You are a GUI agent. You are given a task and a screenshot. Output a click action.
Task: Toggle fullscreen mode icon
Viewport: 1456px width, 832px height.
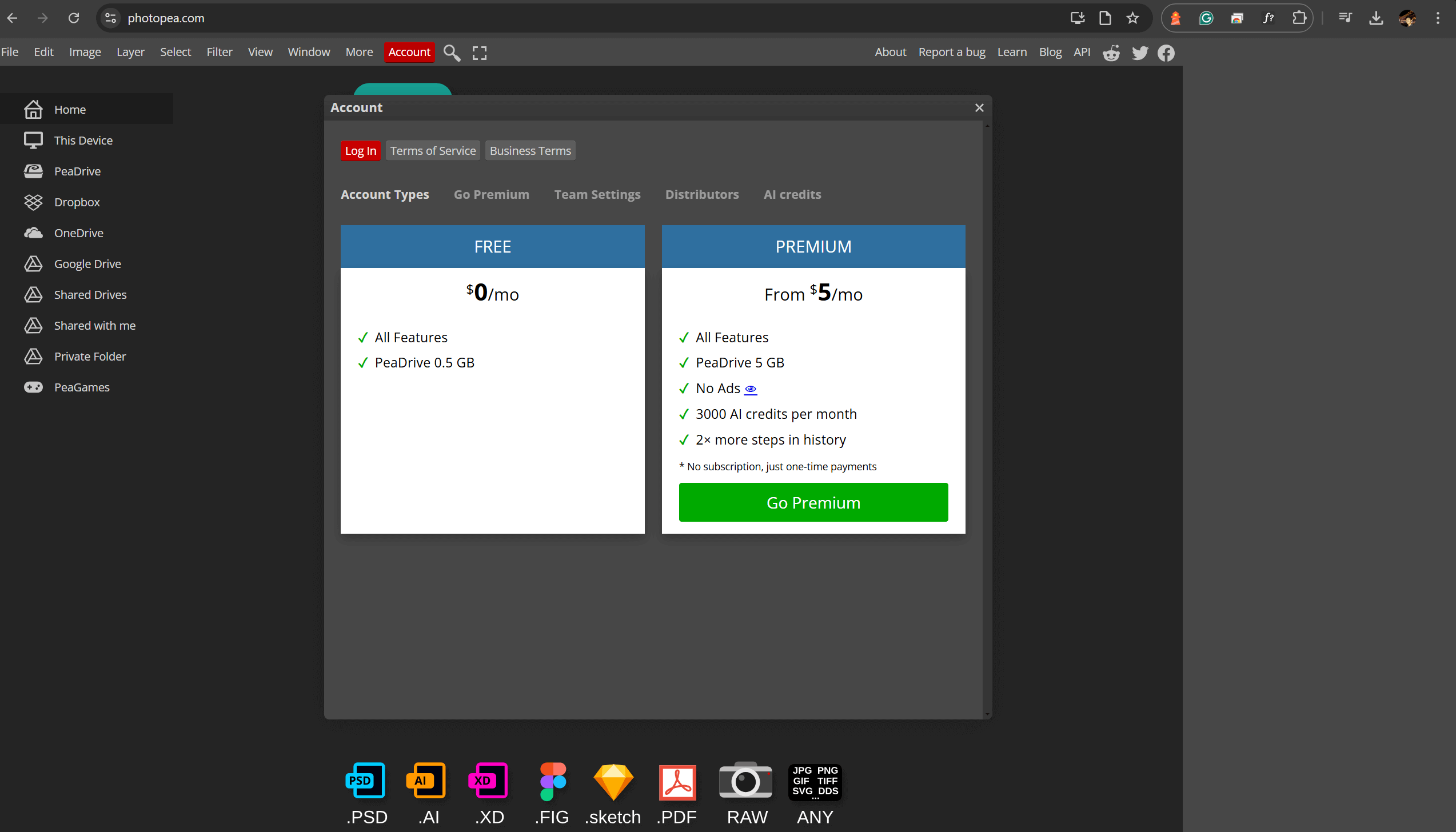tap(480, 53)
